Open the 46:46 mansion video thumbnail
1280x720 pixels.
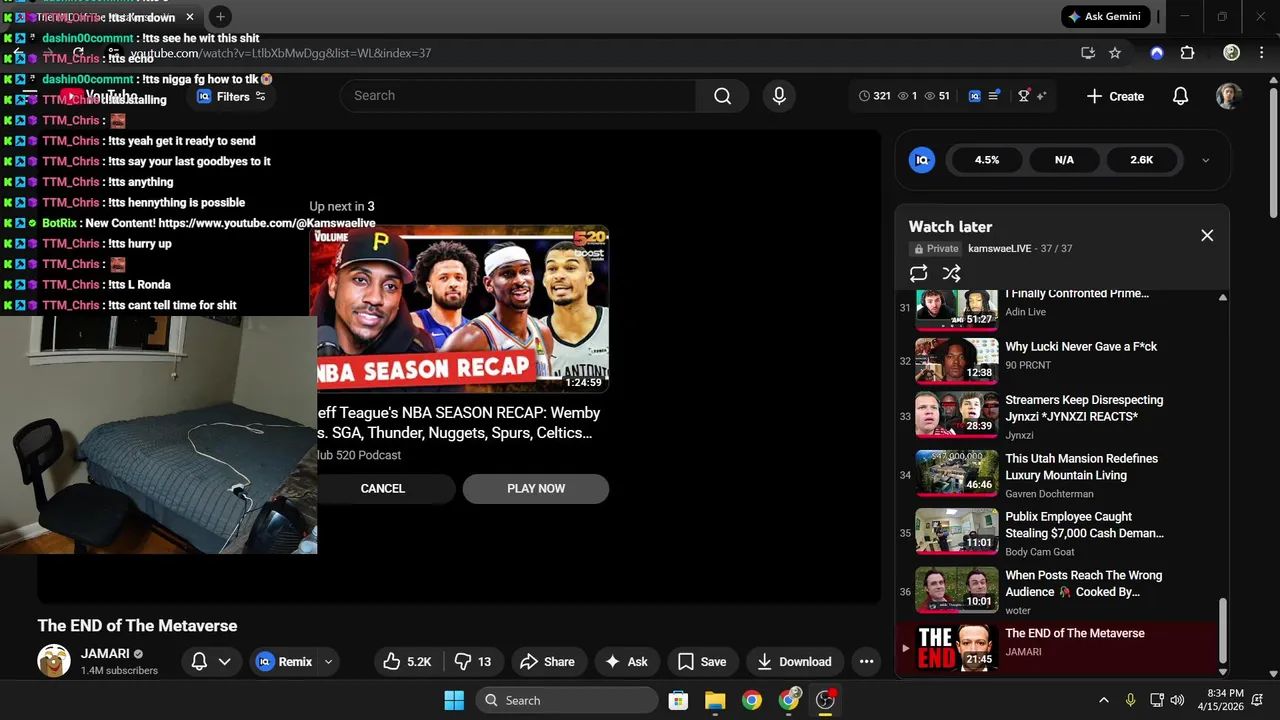[x=957, y=473]
